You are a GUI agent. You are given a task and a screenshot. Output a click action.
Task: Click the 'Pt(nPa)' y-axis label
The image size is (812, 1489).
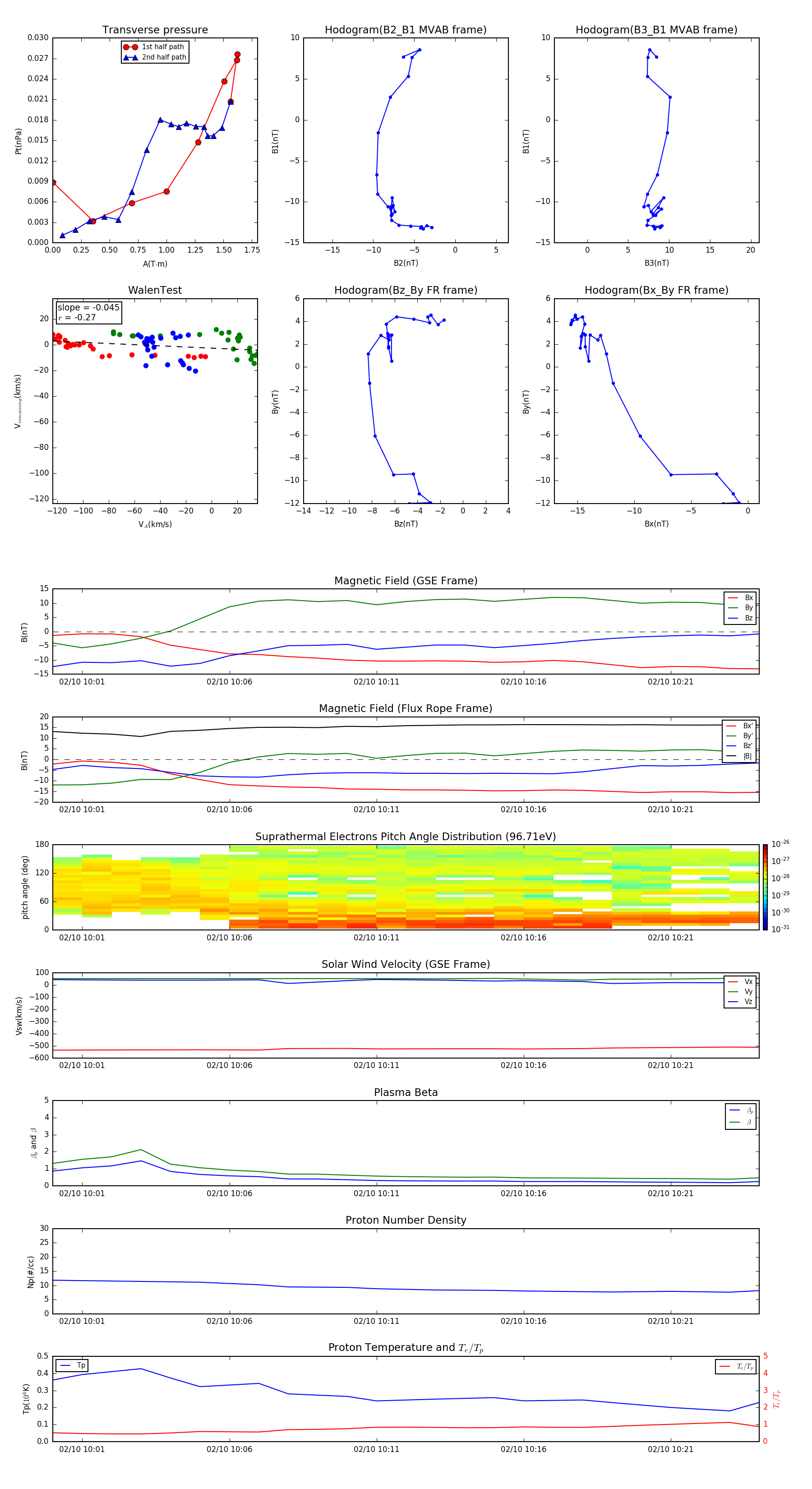[18, 140]
